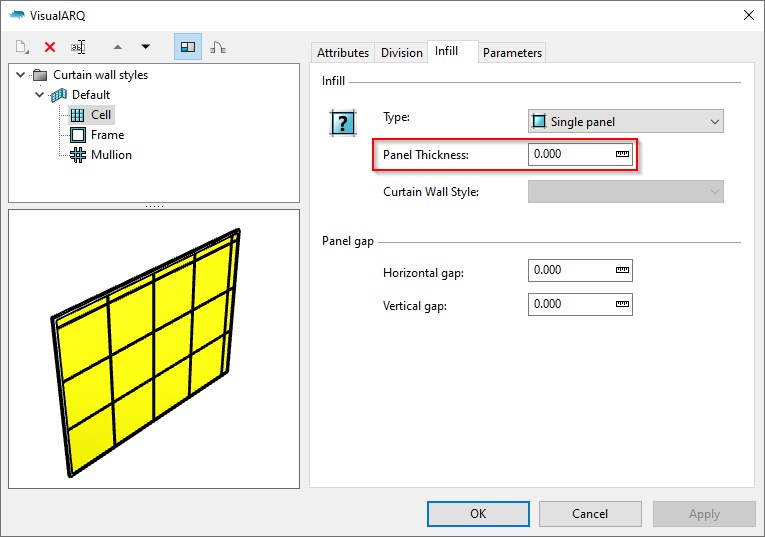
Task: Click the Rename style toolbar icon
Action: [x=78, y=47]
